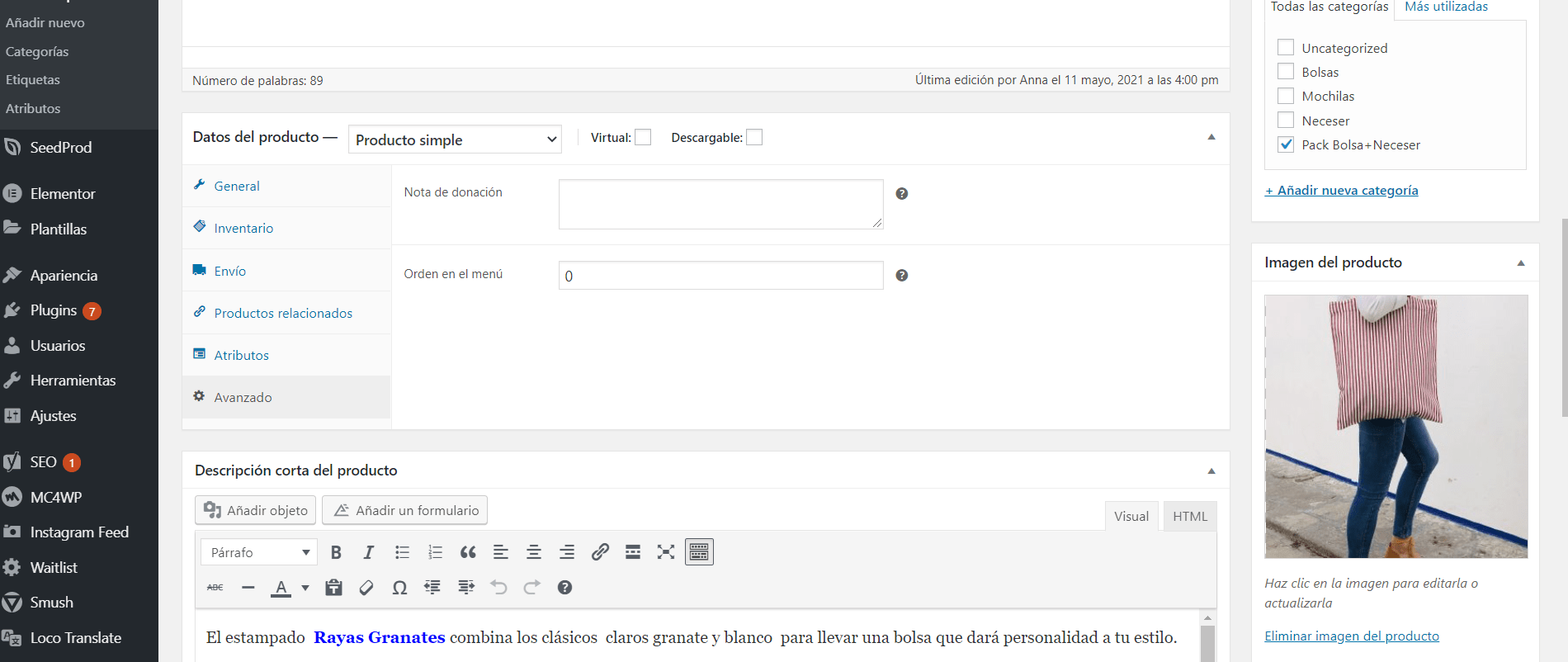Image resolution: width=1568 pixels, height=662 pixels.
Task: Click the Añadir objeto button
Action: tap(256, 510)
